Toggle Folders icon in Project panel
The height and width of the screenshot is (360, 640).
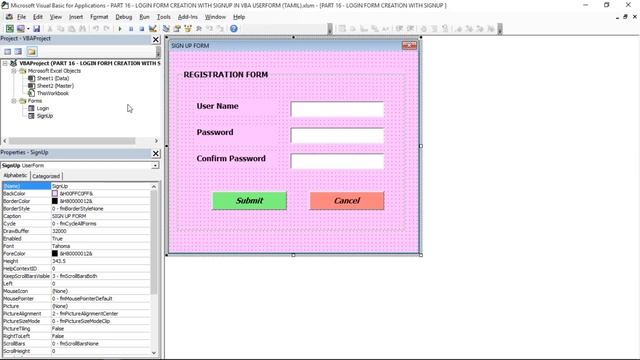click(32, 51)
